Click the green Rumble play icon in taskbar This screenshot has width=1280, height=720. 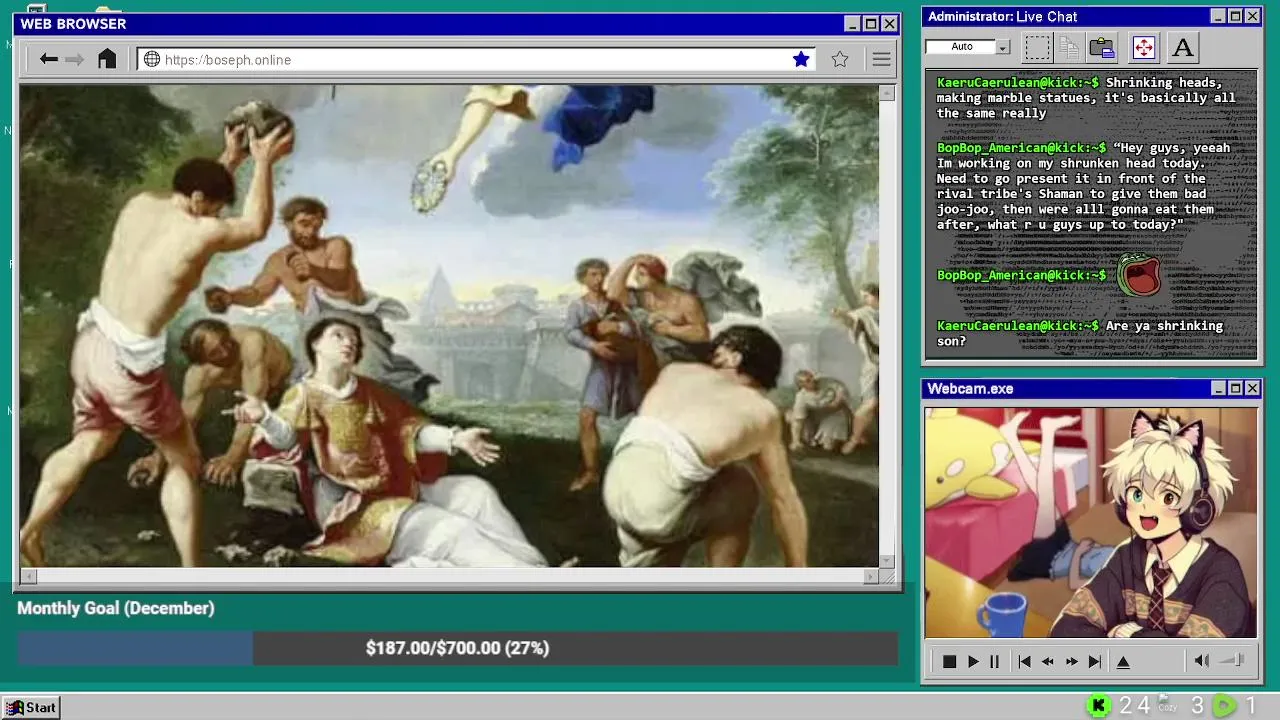coord(1224,706)
